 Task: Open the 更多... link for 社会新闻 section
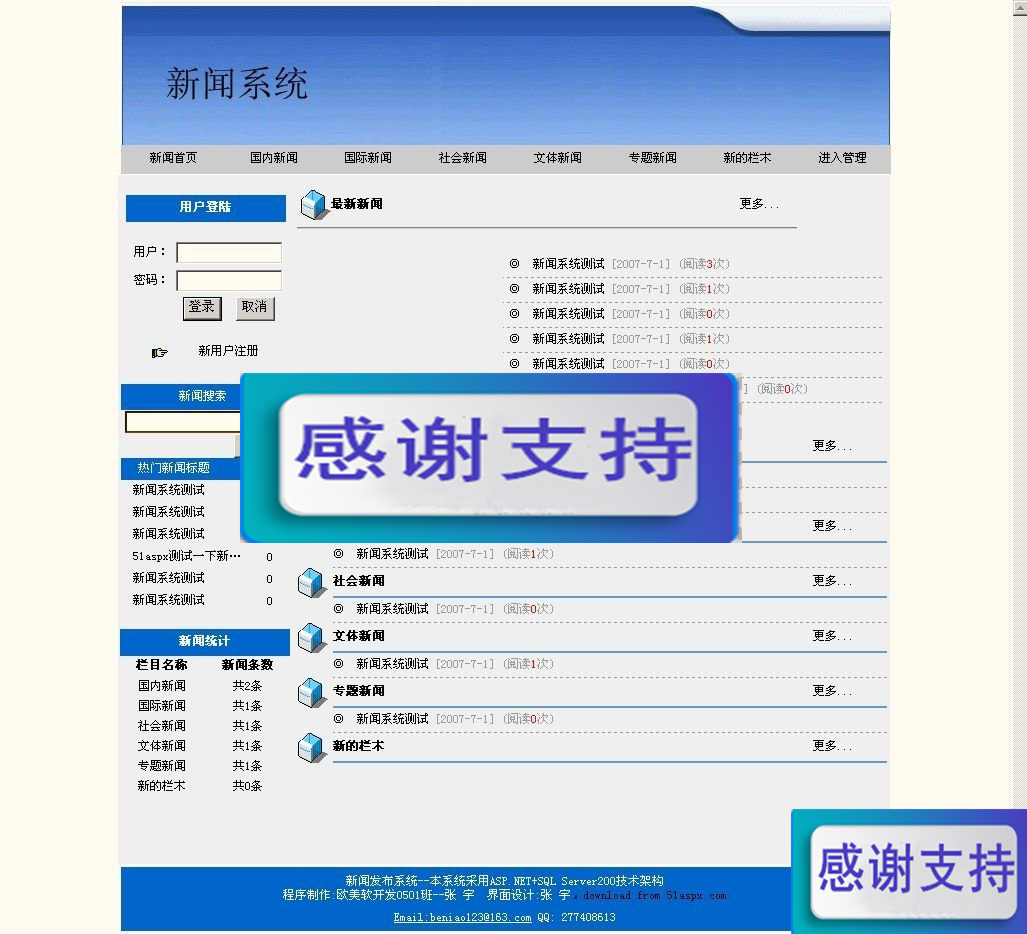coord(832,581)
